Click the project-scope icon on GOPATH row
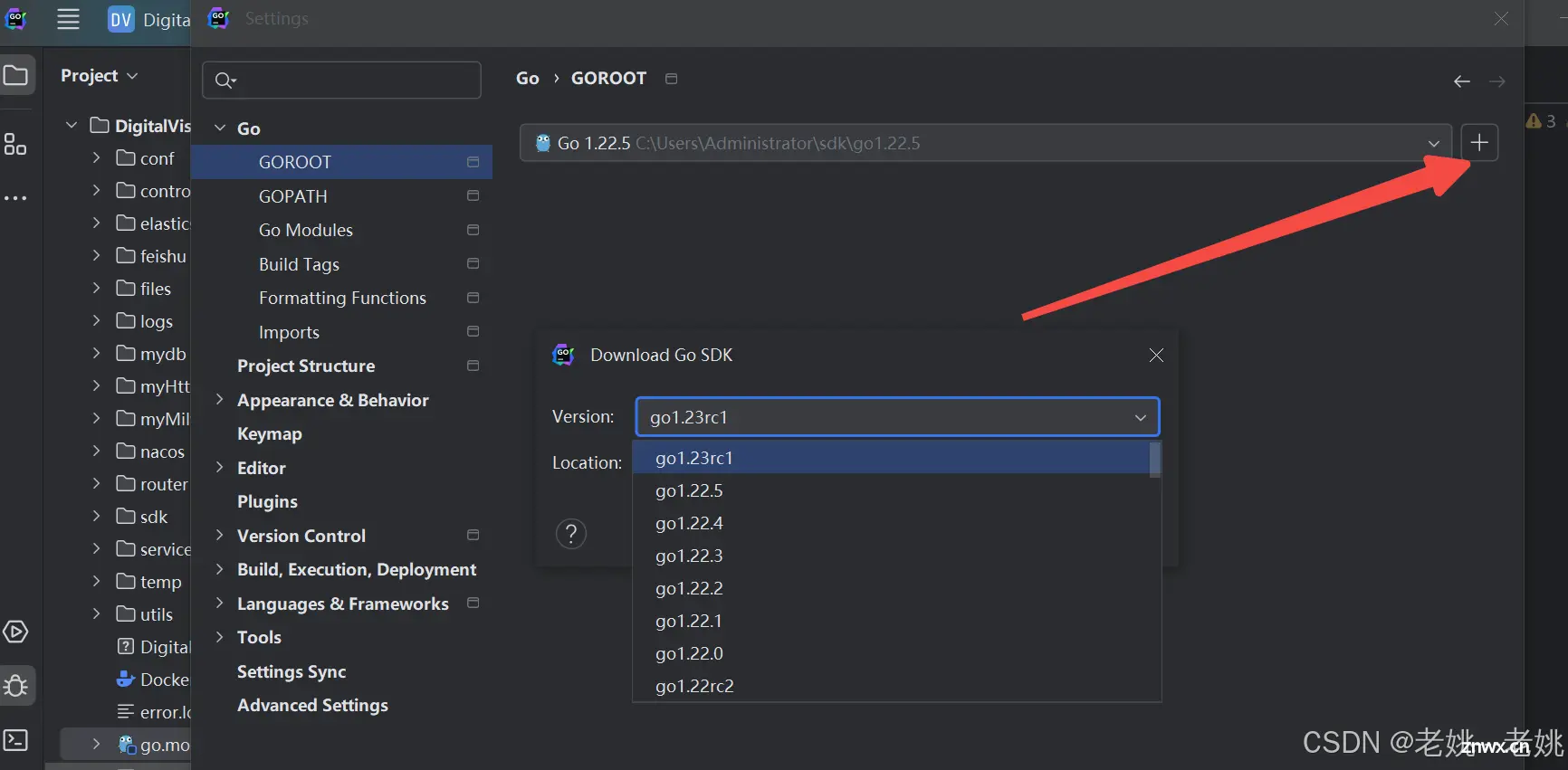This screenshot has width=1568, height=770. coord(473,195)
